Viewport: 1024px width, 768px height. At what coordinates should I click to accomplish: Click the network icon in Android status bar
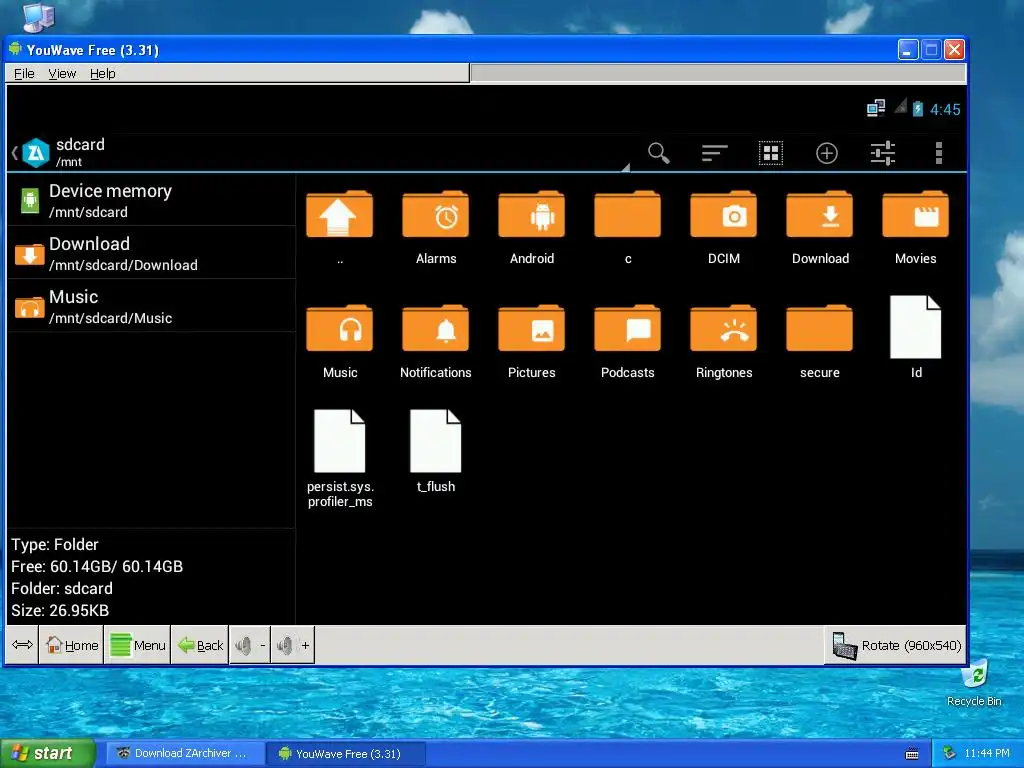pos(876,108)
